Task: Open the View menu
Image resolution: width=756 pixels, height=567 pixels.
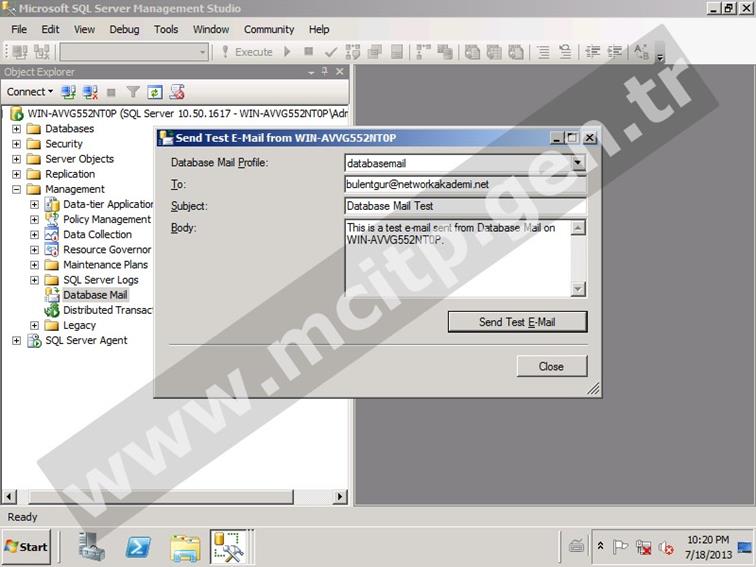Action: [x=84, y=29]
